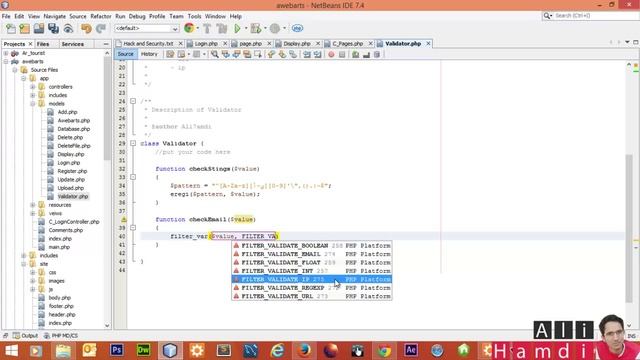Open Firefox from the Windows taskbar
This screenshot has height=360, width=640.
pyautogui.click(x=304, y=350)
